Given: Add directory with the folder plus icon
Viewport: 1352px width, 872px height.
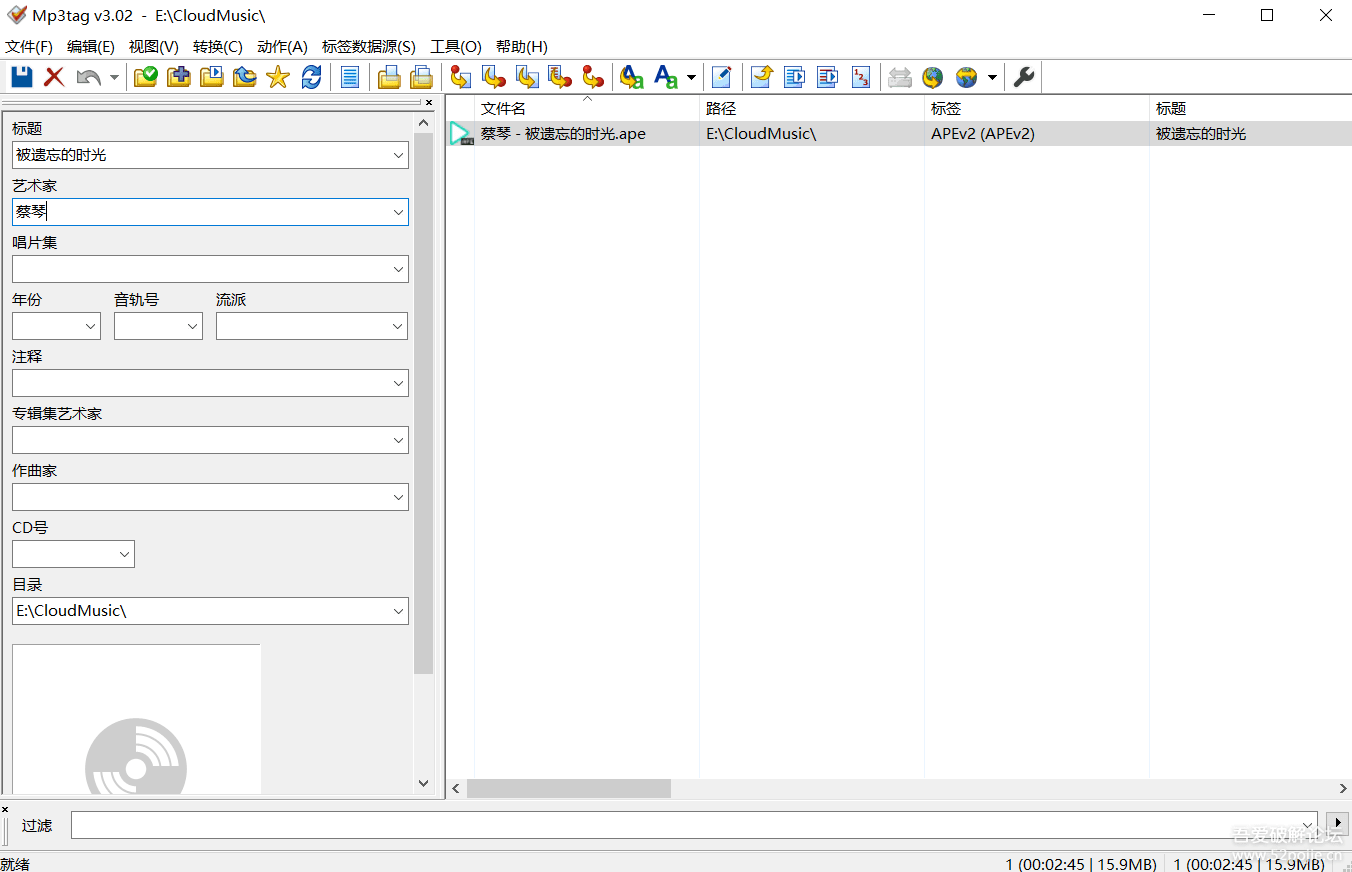Looking at the screenshot, I should pos(179,77).
